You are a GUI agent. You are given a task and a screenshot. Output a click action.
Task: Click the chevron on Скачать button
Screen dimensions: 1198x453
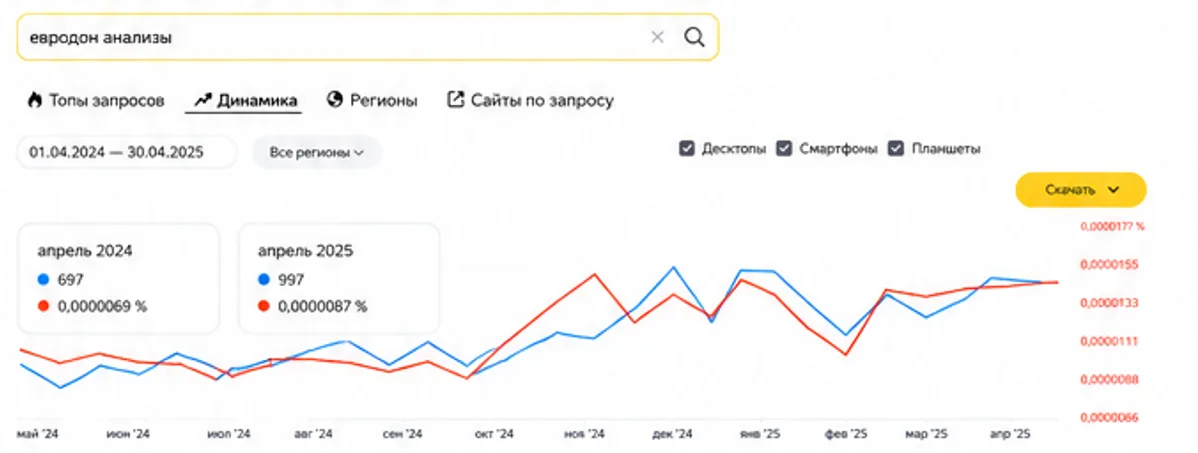point(1113,190)
